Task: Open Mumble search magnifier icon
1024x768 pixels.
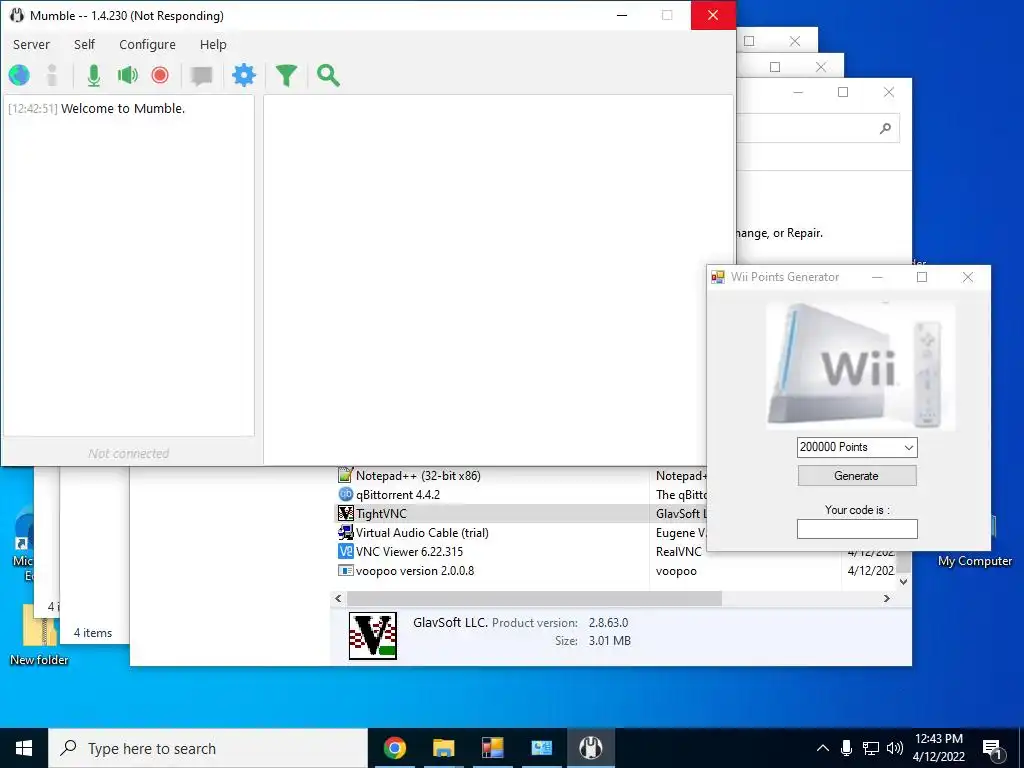Action: click(328, 76)
